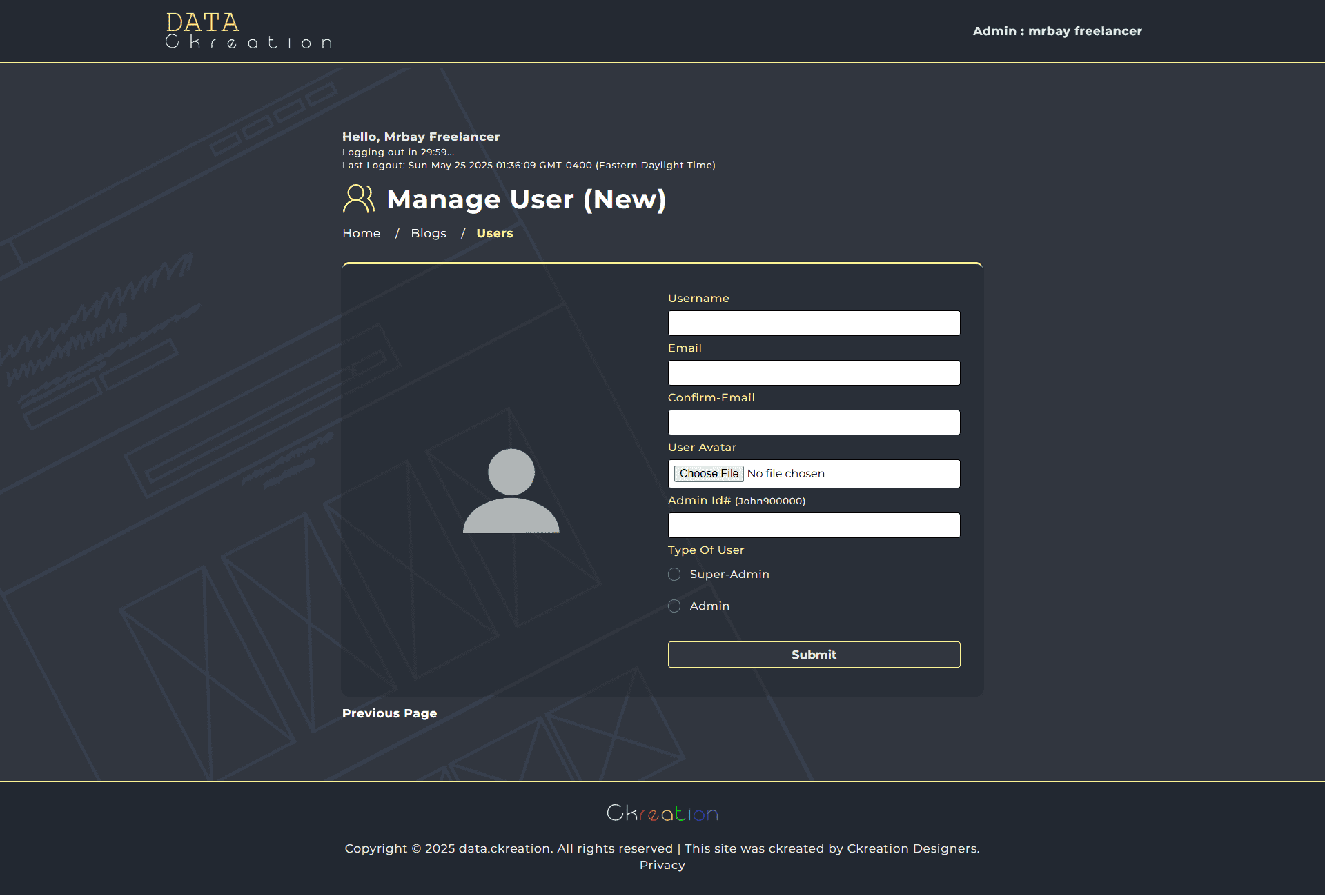
Task: Open the Privacy footer link
Action: (x=662, y=865)
